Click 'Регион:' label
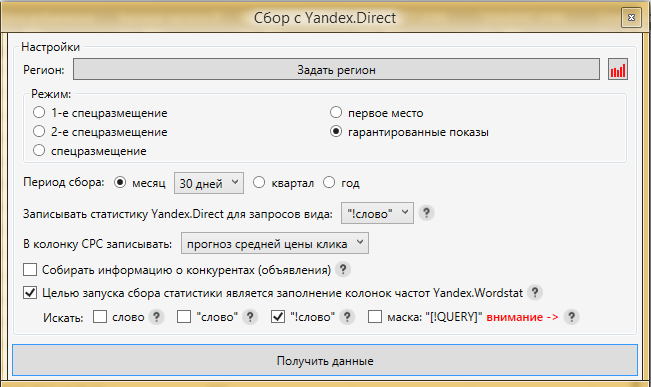The width and height of the screenshot is (651, 387). (x=44, y=70)
